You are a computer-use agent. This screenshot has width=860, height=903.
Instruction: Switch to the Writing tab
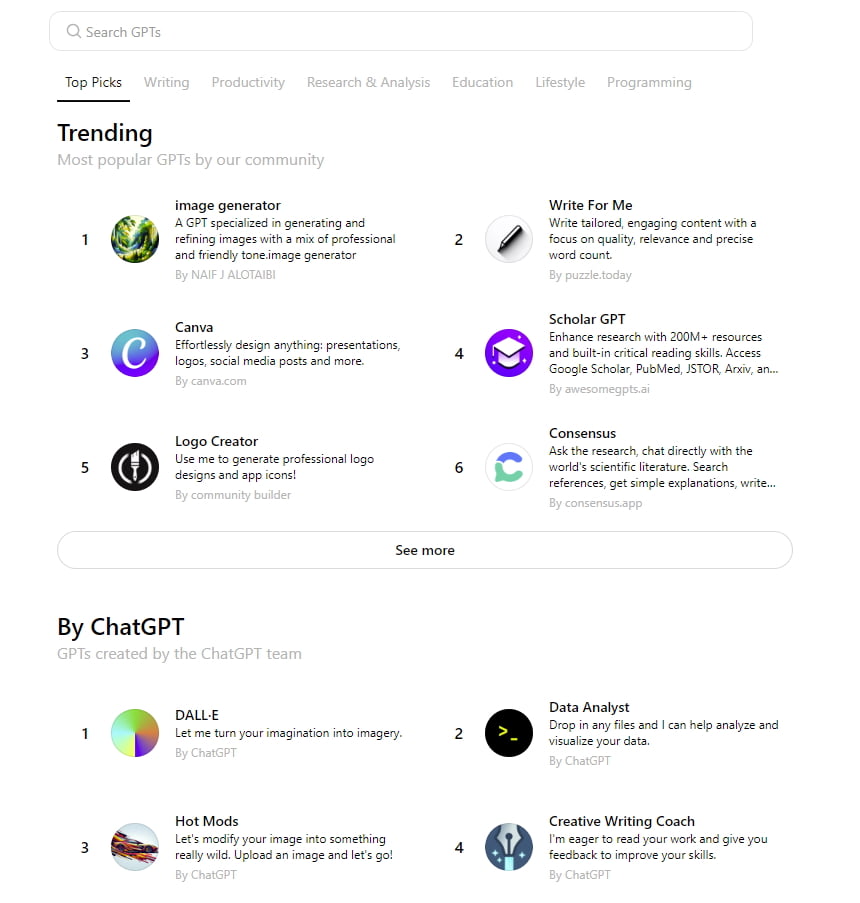tap(166, 82)
